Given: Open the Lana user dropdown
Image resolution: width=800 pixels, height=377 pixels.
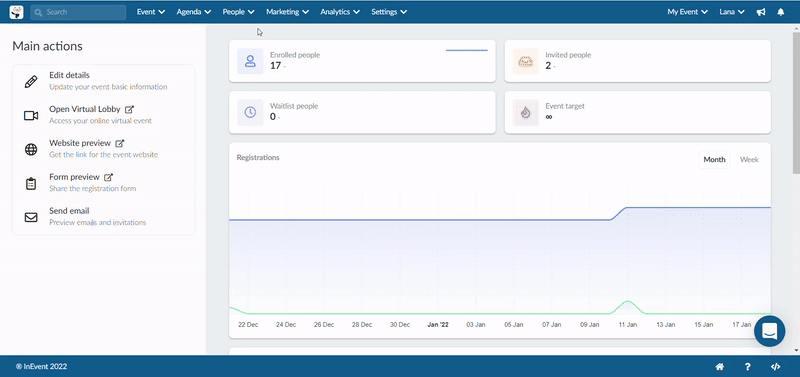Looking at the screenshot, I should click(x=732, y=12).
